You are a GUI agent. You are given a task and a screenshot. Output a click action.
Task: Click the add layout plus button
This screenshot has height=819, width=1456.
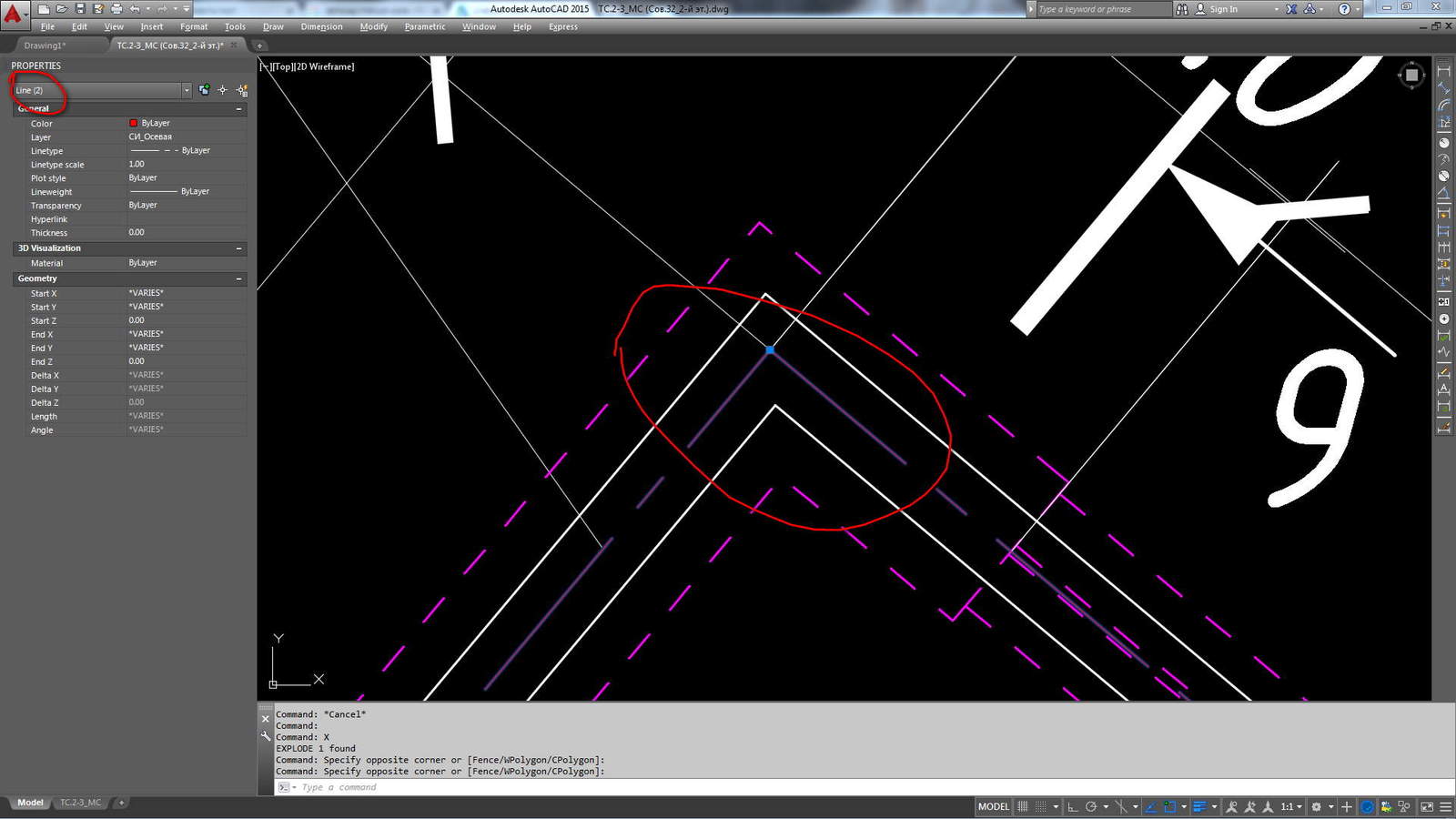click(121, 803)
